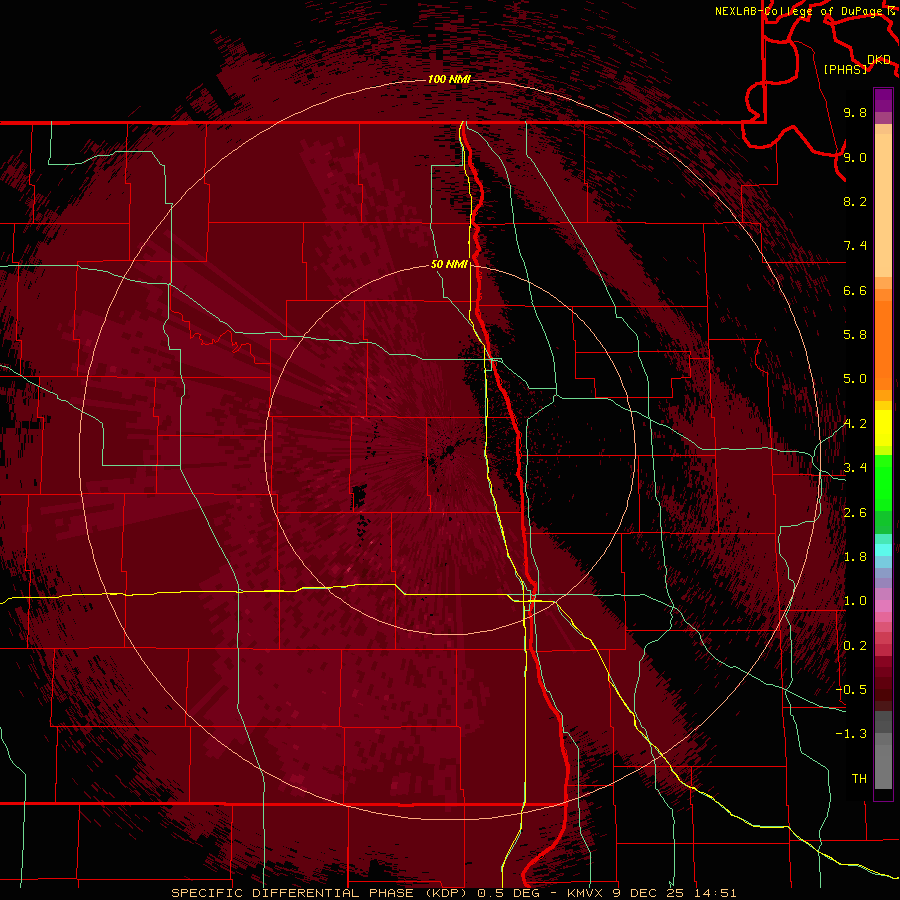Click the 5.0 value on the scale
The width and height of the screenshot is (900, 900).
855,379
